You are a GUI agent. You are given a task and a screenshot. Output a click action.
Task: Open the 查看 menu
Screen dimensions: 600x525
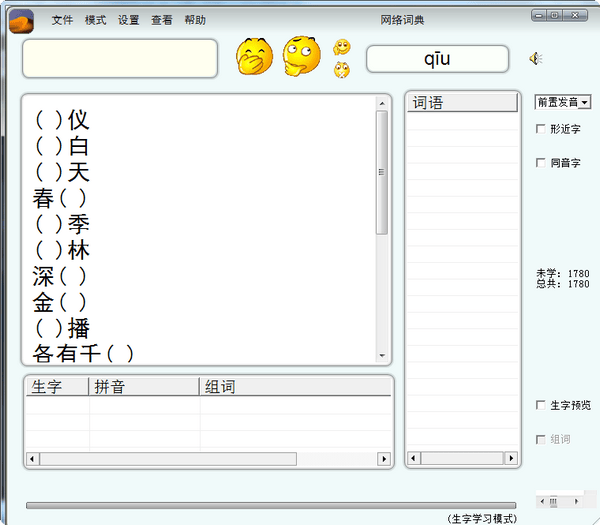(161, 20)
